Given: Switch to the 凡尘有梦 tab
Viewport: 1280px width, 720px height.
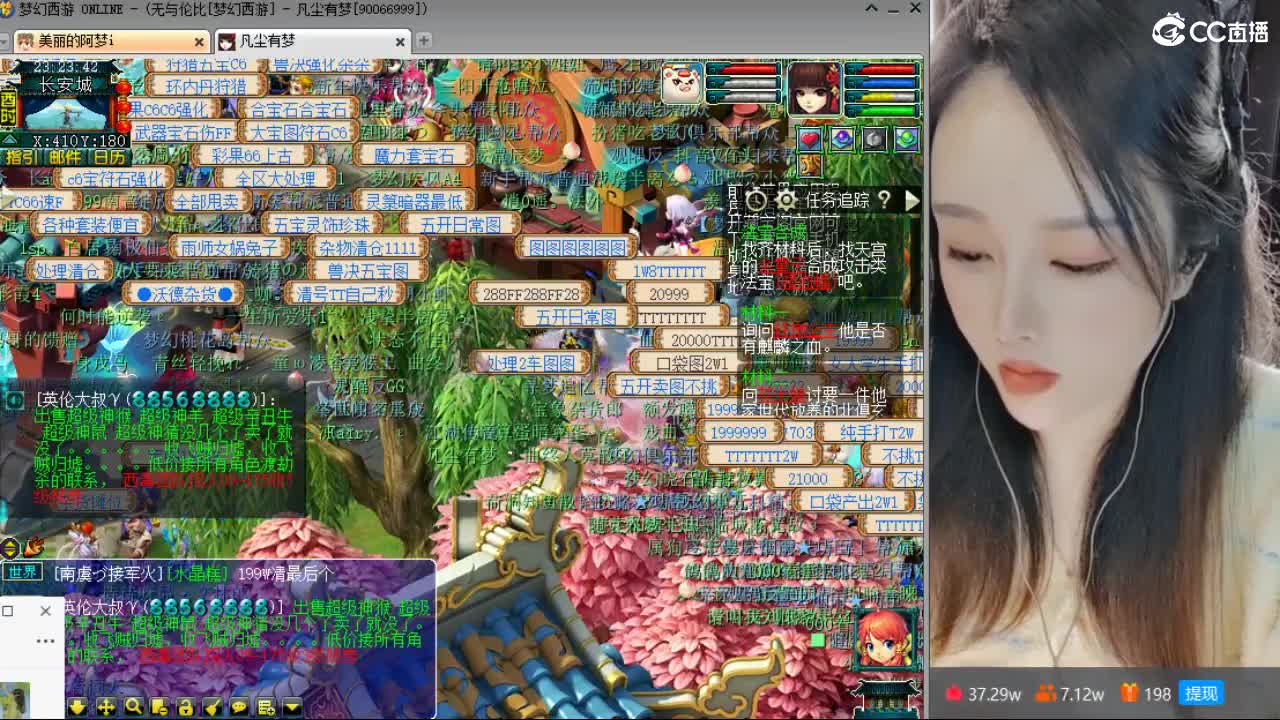Looking at the screenshot, I should tap(312, 41).
